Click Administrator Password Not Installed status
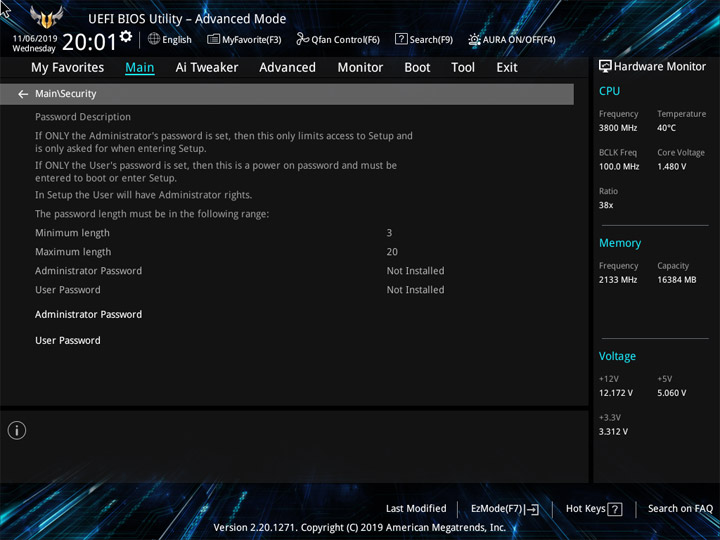The image size is (720, 540). (x=416, y=271)
